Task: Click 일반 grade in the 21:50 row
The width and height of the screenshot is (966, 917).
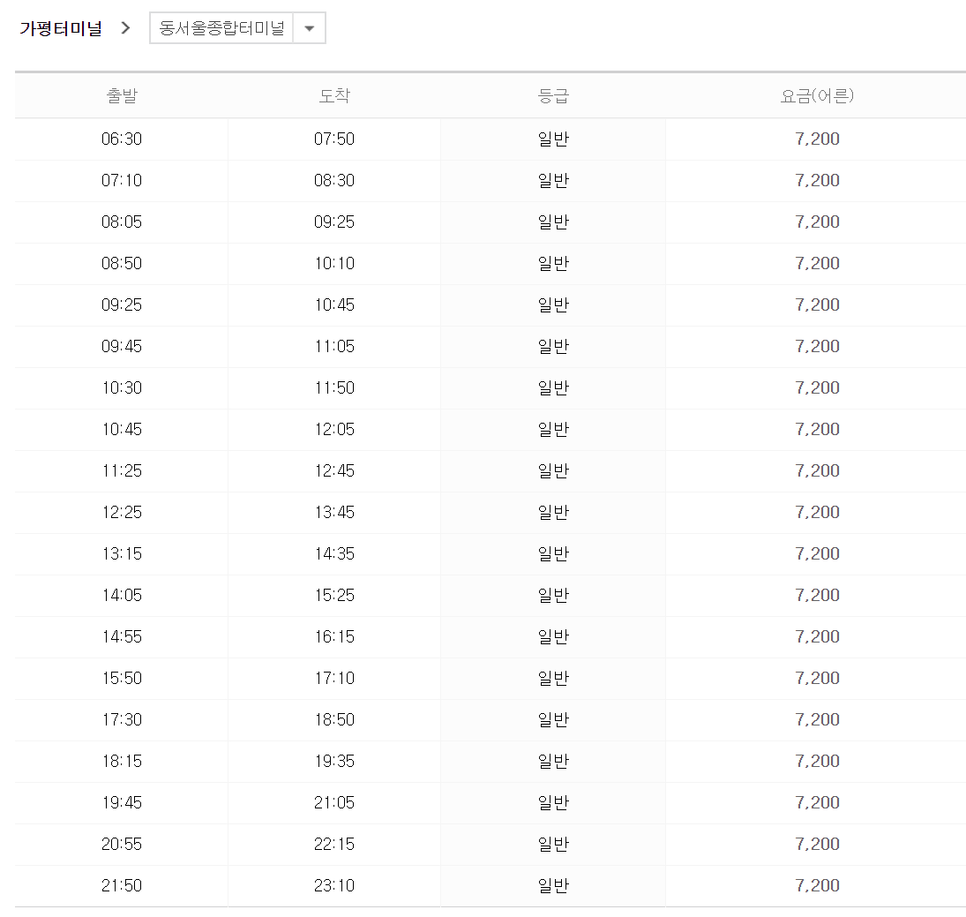Action: click(553, 886)
